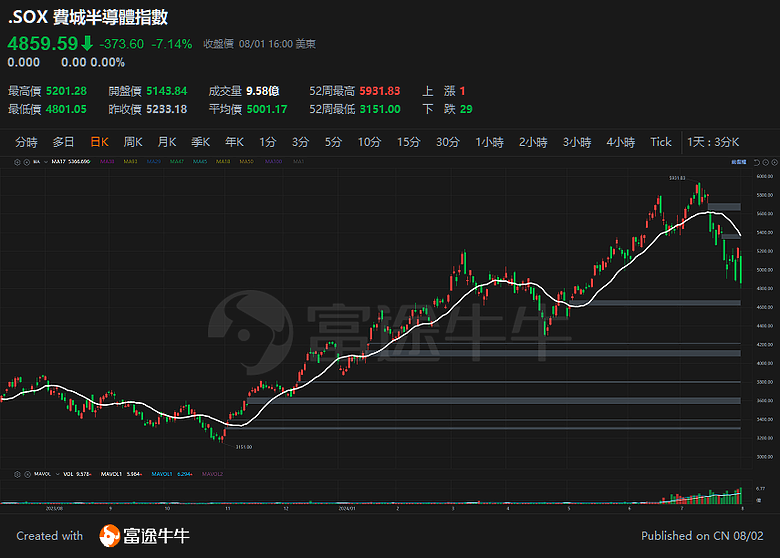Click the 昨收價 5233.18 value
This screenshot has height=558, width=780.
(167, 109)
